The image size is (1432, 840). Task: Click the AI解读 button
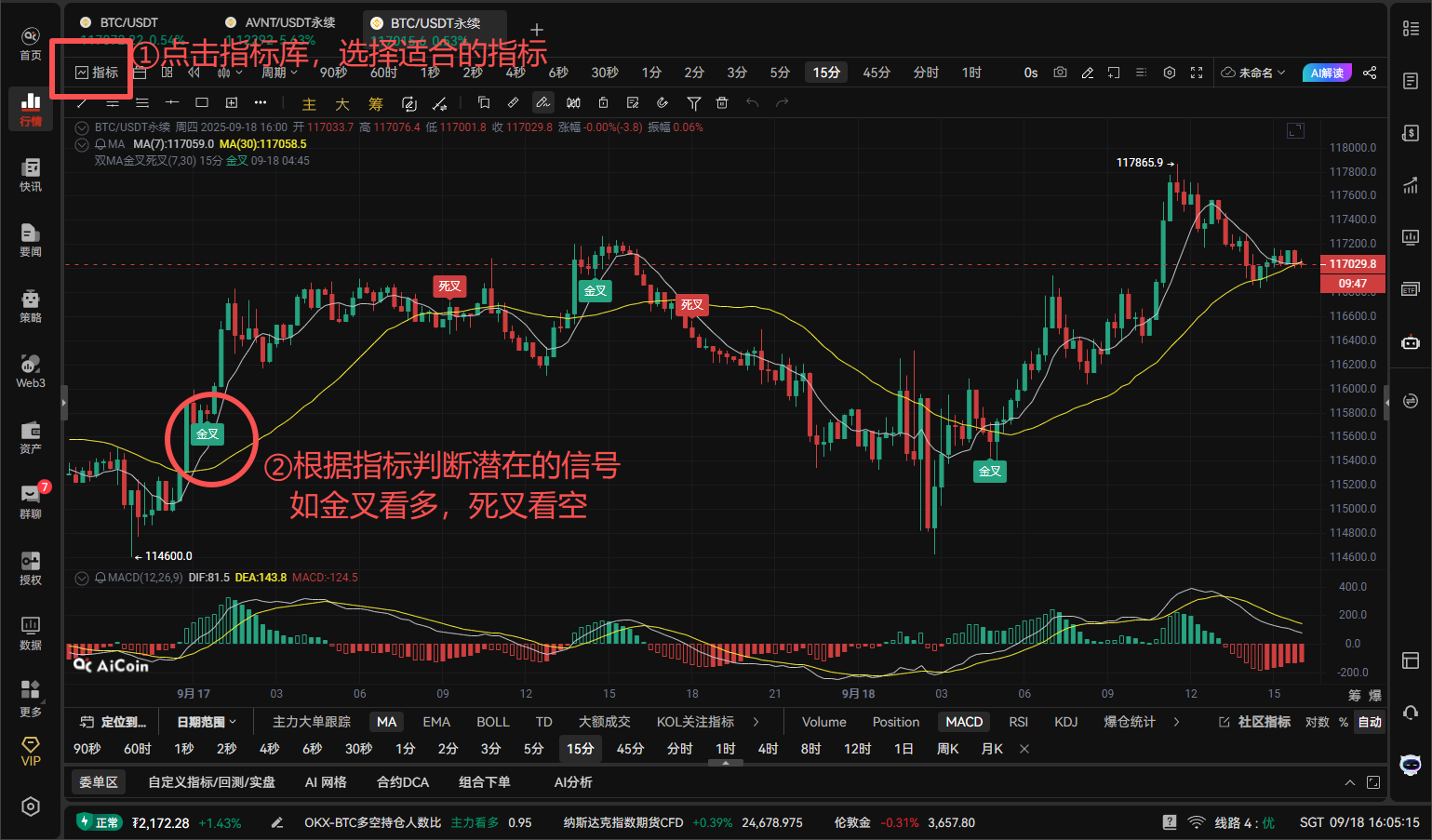1327,73
